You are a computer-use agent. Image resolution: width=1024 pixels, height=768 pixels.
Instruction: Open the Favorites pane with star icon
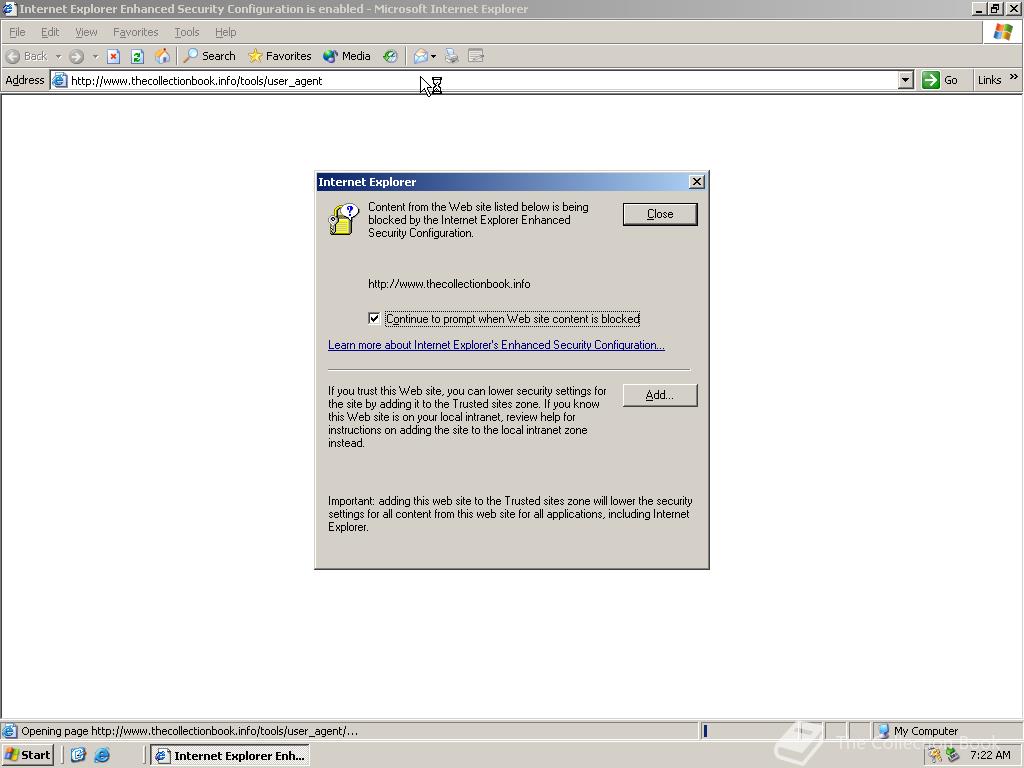pos(280,56)
